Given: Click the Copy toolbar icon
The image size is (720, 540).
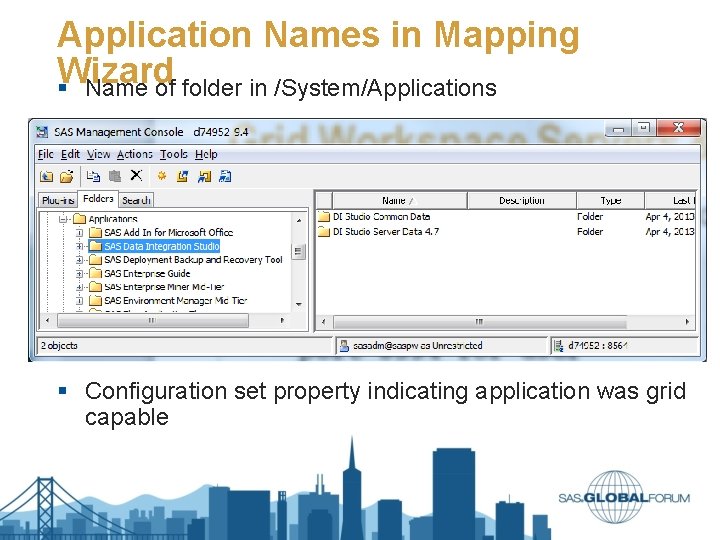Looking at the screenshot, I should click(94, 176).
